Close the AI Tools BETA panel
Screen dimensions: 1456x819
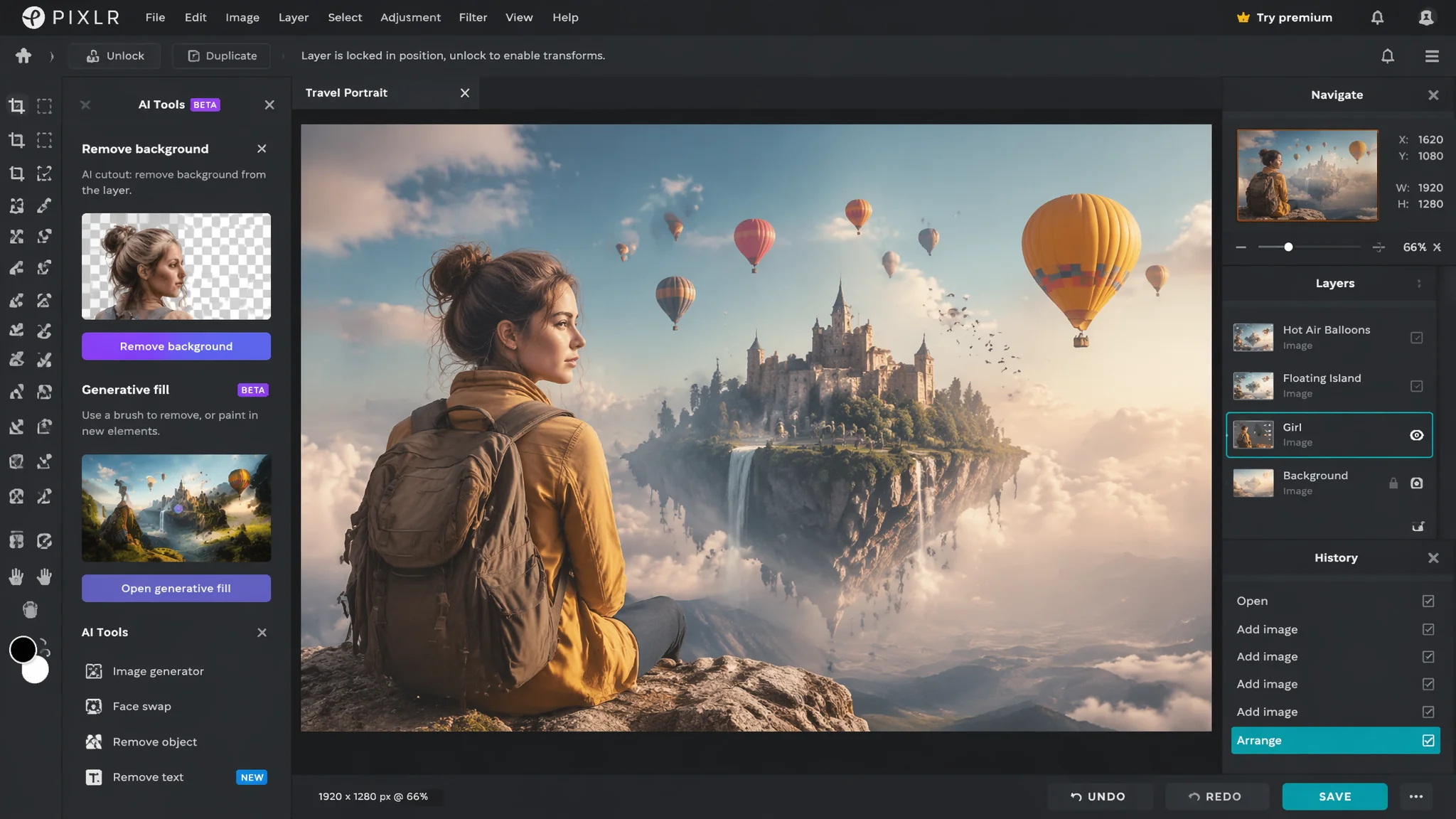(x=269, y=105)
